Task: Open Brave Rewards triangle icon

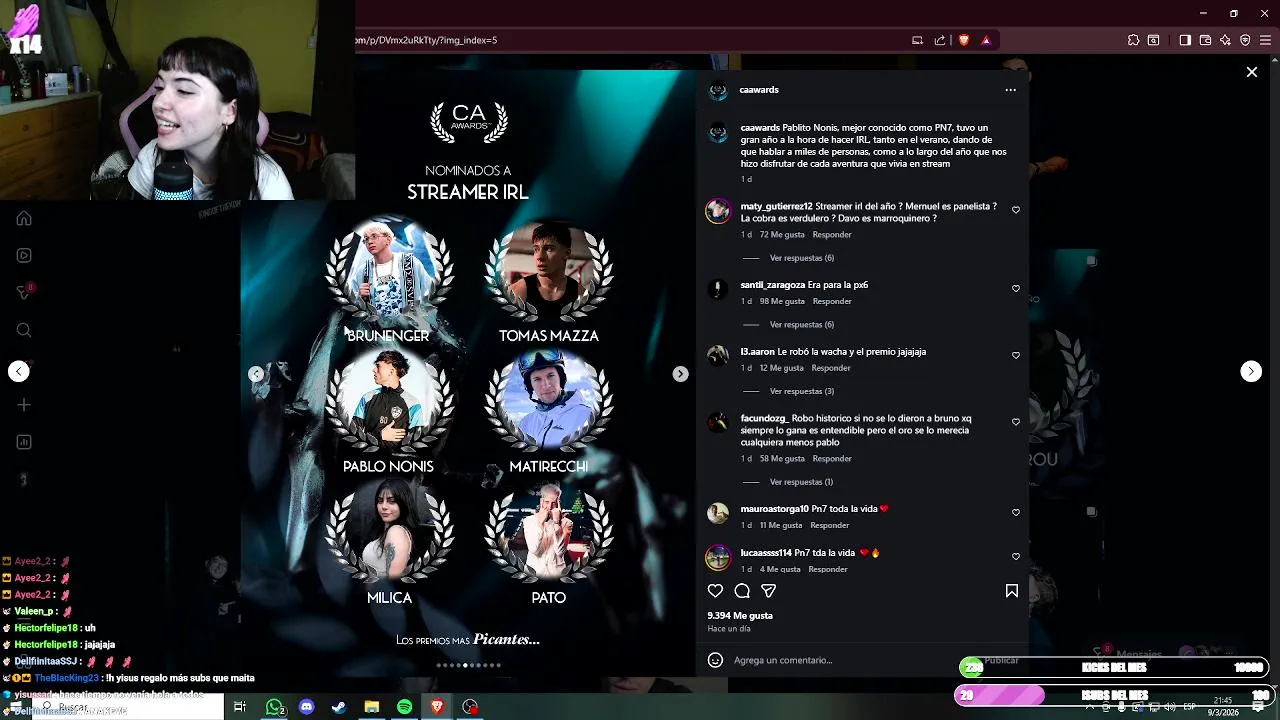Action: (x=986, y=40)
